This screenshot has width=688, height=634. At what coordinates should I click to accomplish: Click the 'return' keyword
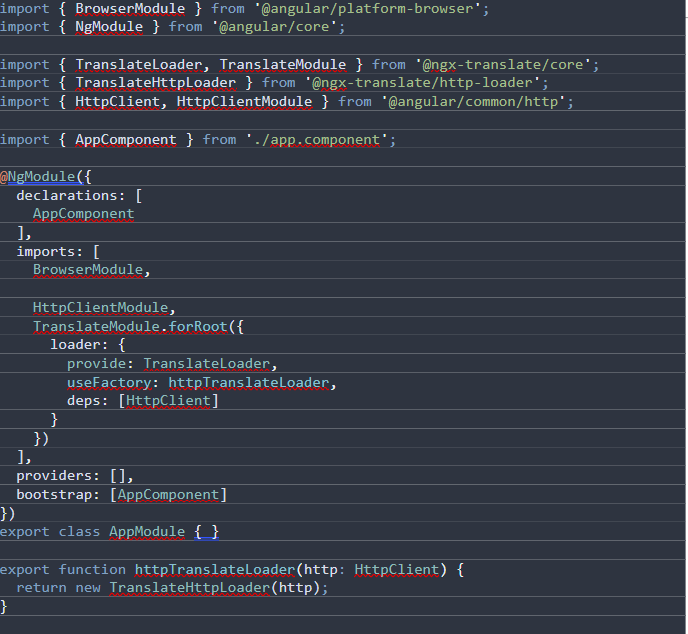(x=42, y=588)
